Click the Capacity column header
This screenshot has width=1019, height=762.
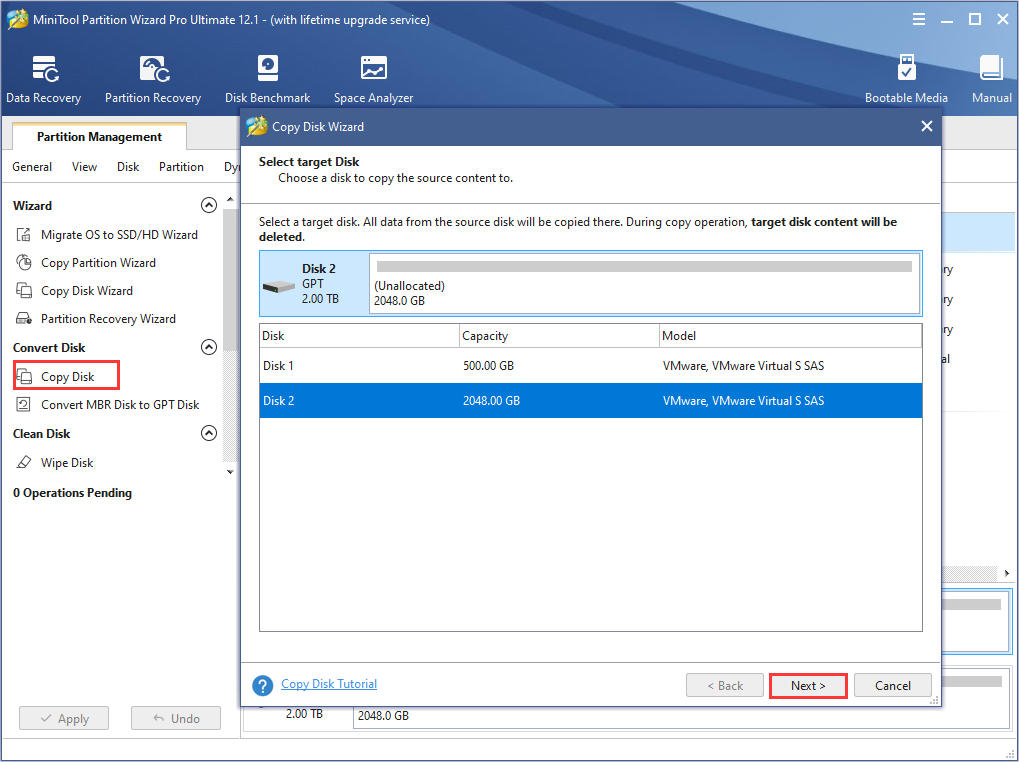pyautogui.click(x=560, y=336)
